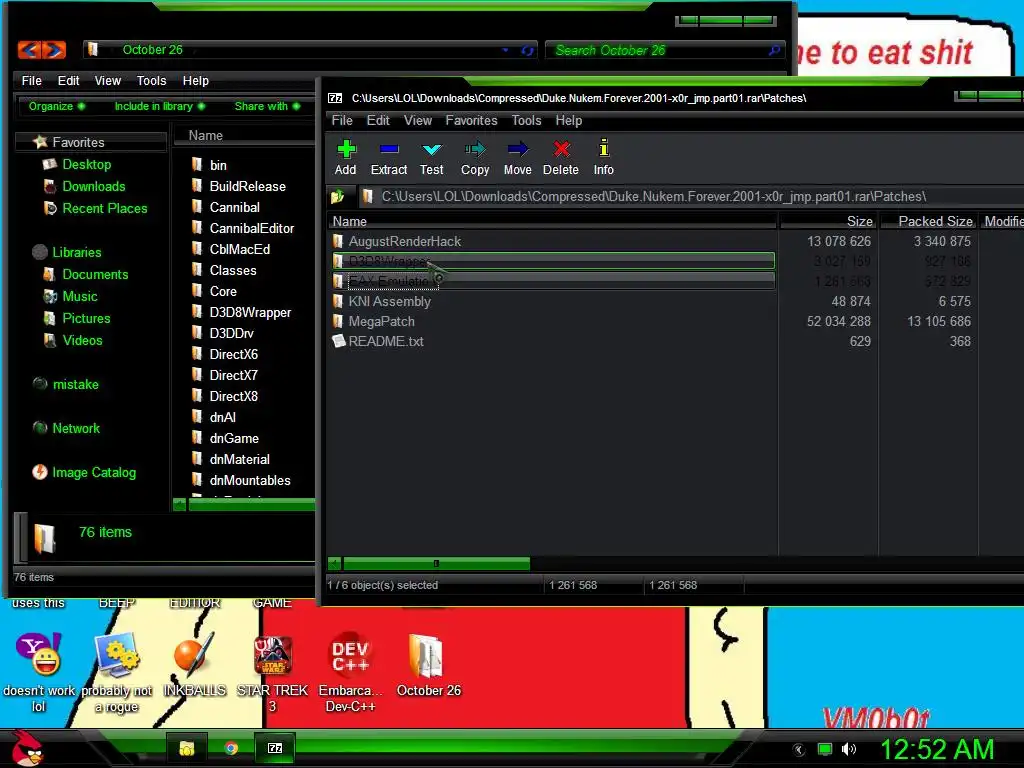Select the Embarcadero Dev-C++ desktop icon
Screen dimensions: 1024x768
point(350,672)
